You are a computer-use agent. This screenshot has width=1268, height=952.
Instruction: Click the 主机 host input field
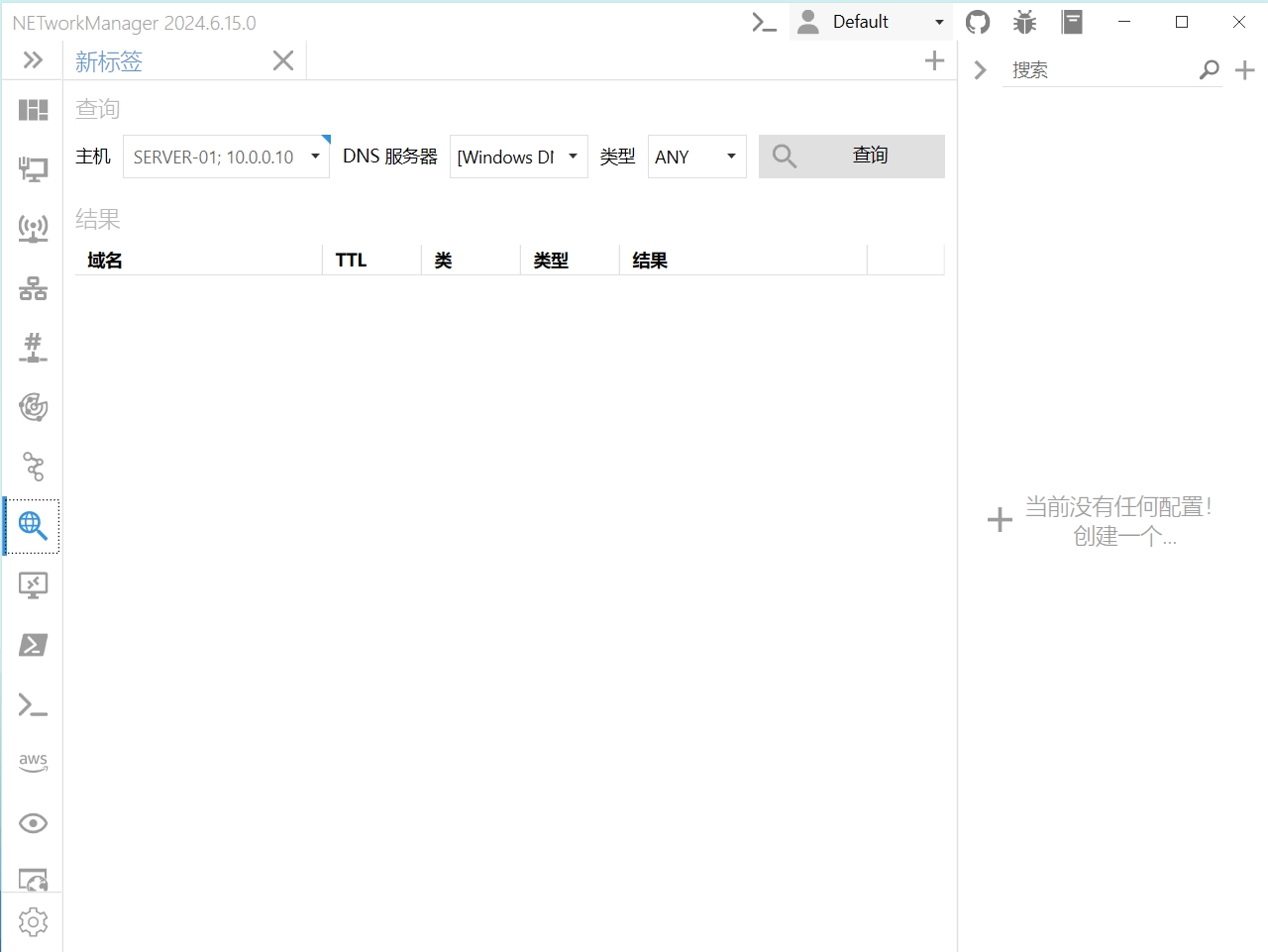click(214, 157)
